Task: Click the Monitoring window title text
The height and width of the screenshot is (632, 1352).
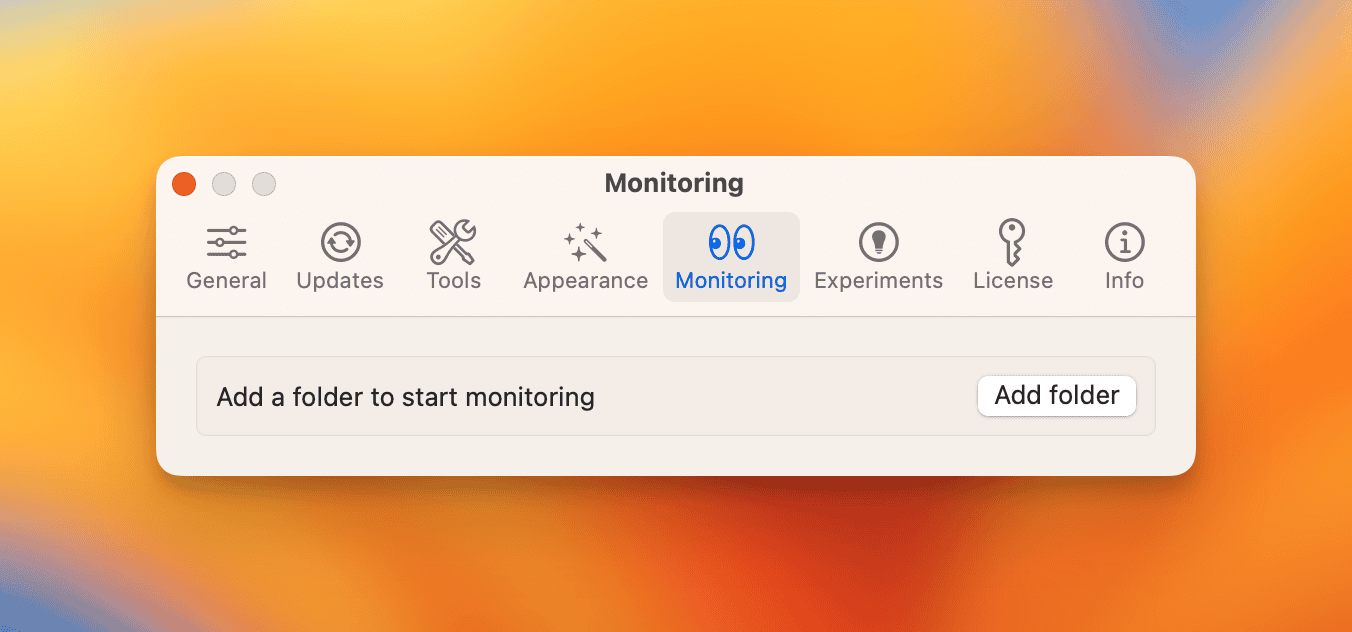Action: point(674,184)
